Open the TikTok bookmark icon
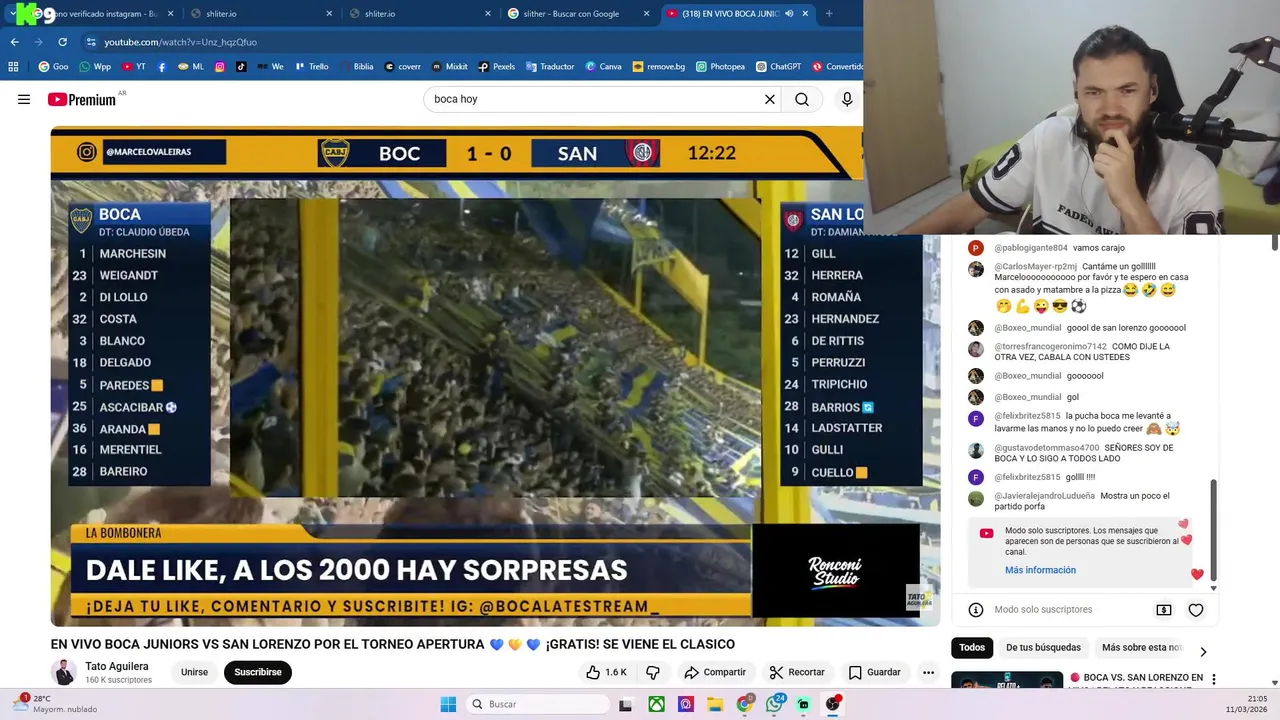Screen dimensions: 1280x720 [241, 67]
